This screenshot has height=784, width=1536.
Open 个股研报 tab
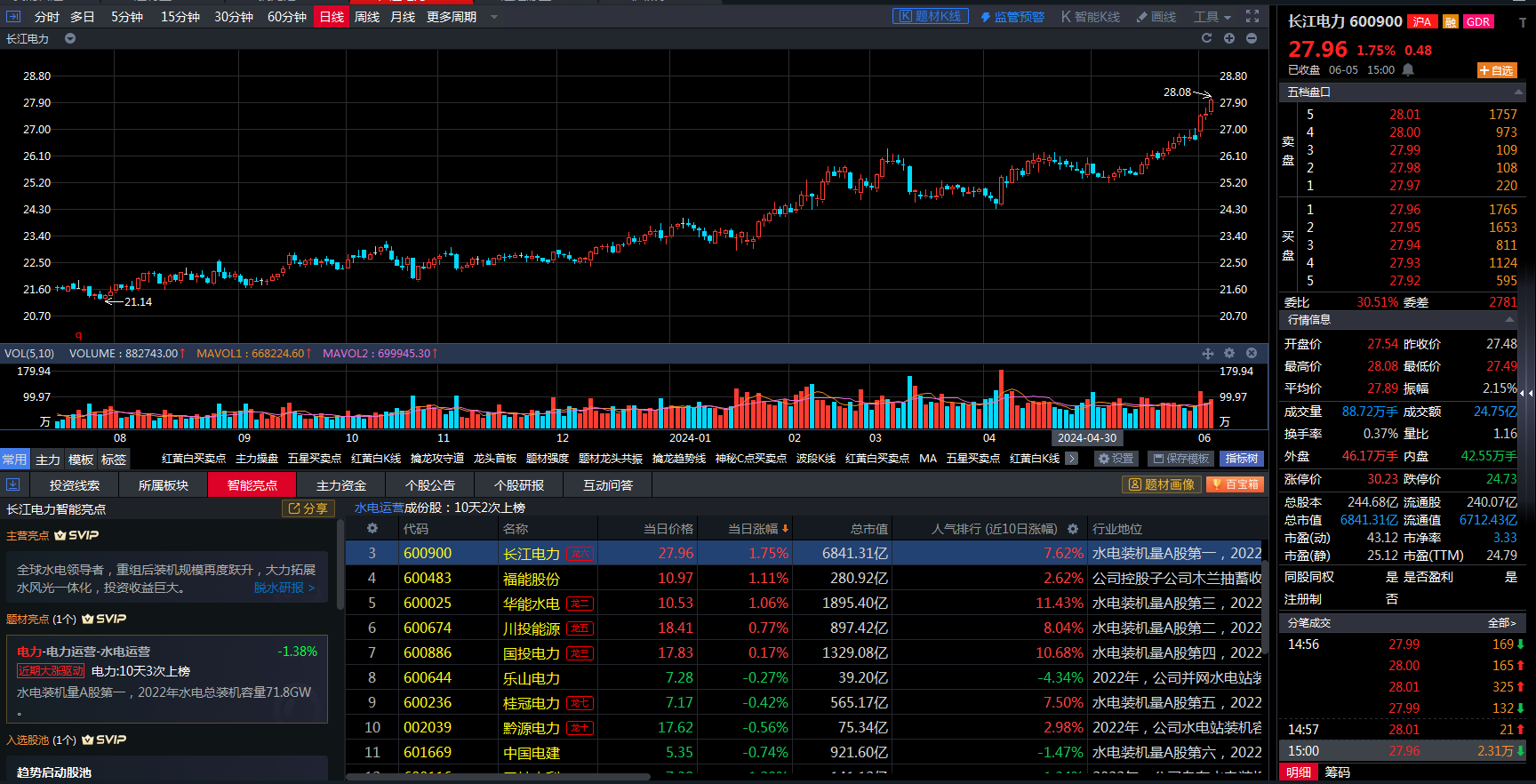pos(519,484)
